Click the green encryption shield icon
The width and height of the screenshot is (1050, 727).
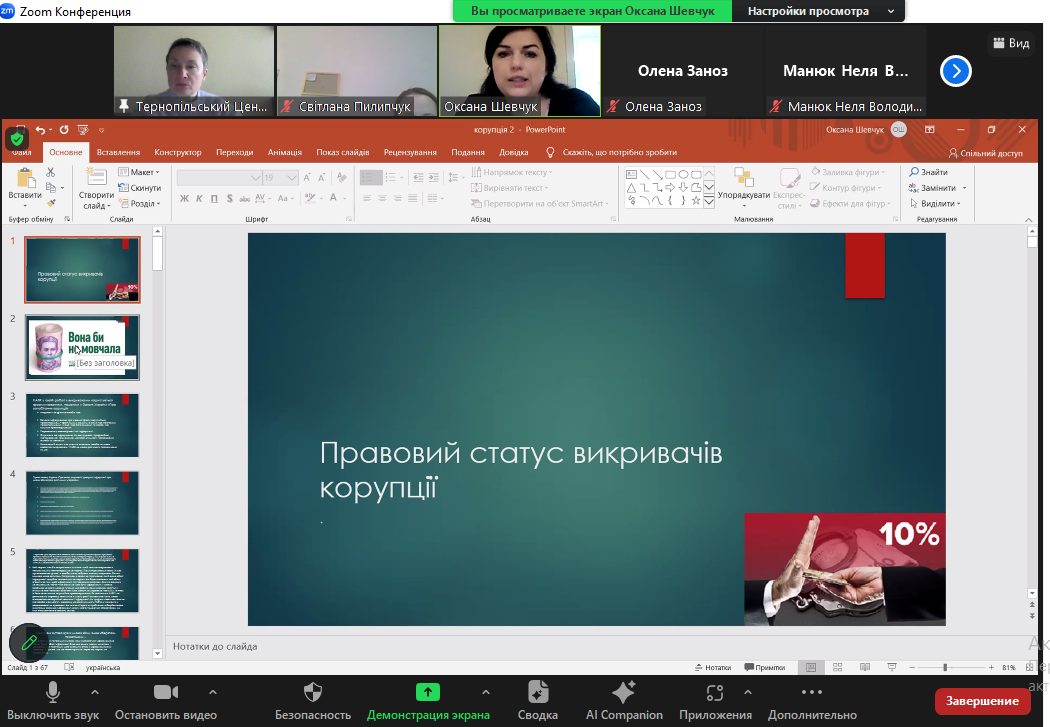click(17, 139)
